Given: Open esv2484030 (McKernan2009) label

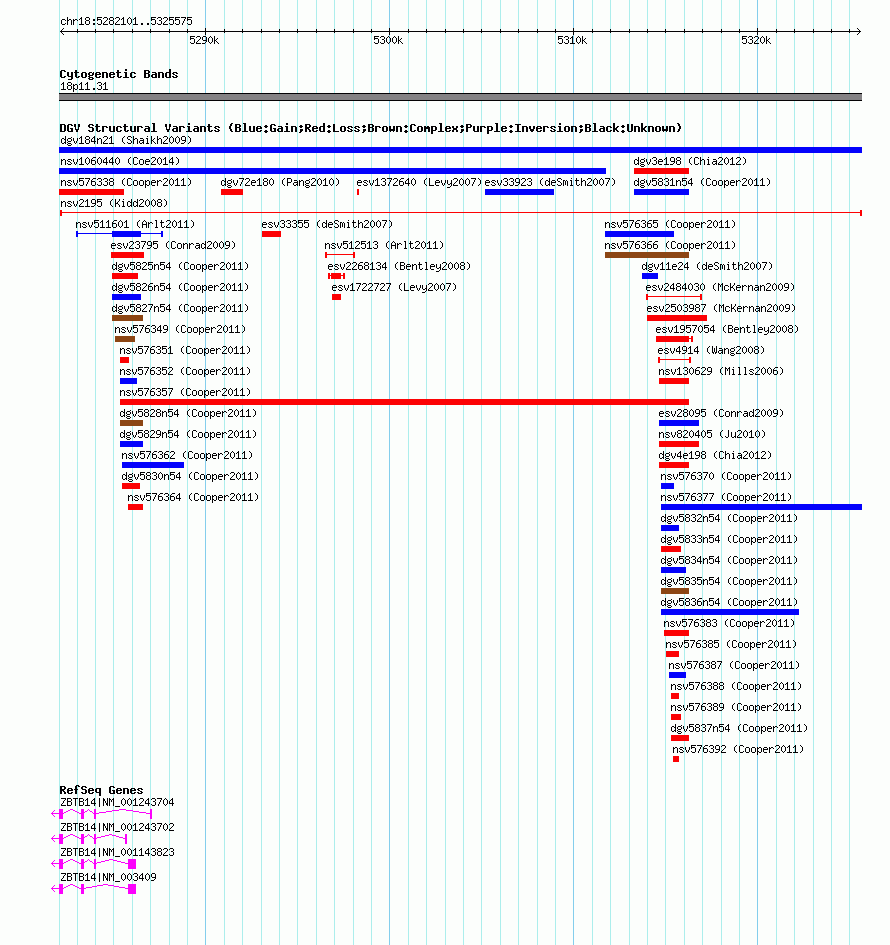Looking at the screenshot, I should 720,287.
